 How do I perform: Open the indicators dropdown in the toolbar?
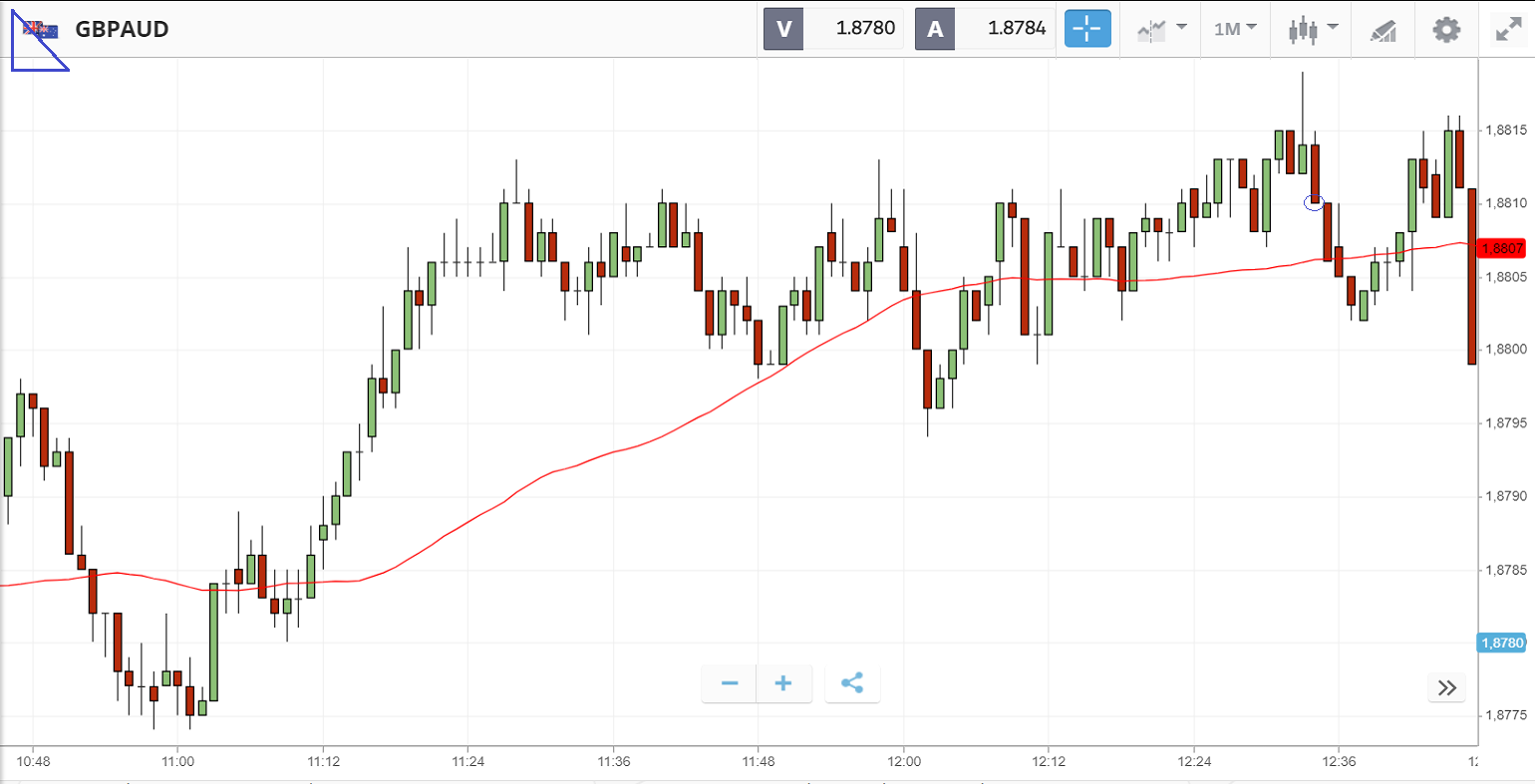(1161, 29)
